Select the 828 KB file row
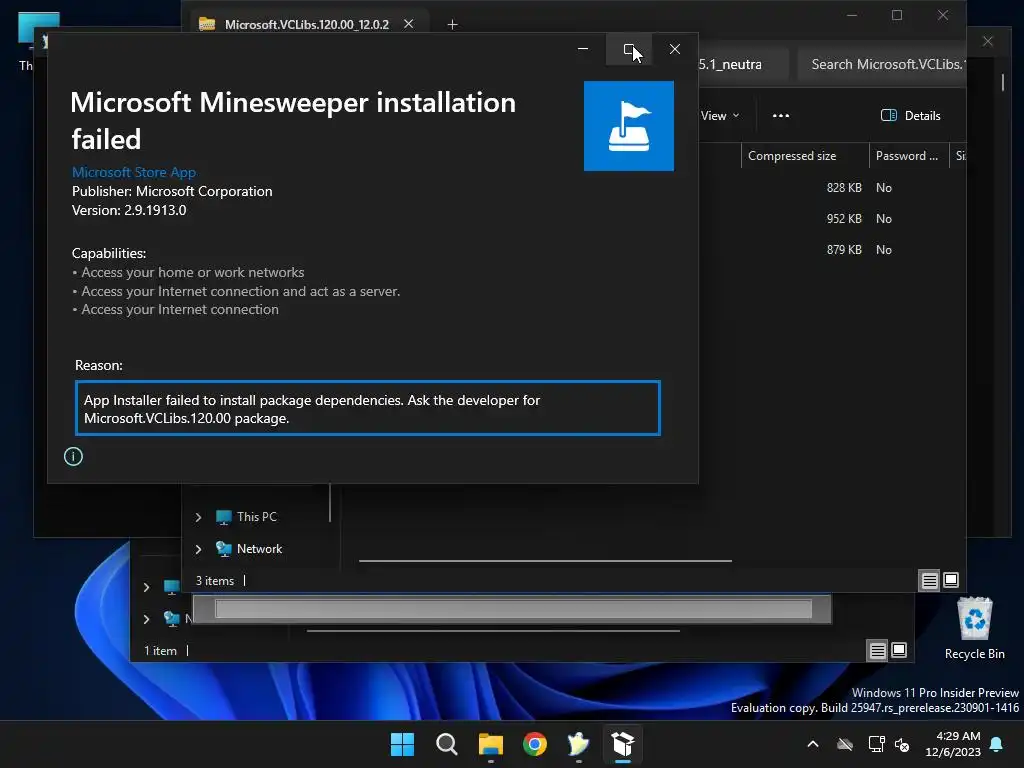Viewport: 1024px width, 768px height. [833, 188]
